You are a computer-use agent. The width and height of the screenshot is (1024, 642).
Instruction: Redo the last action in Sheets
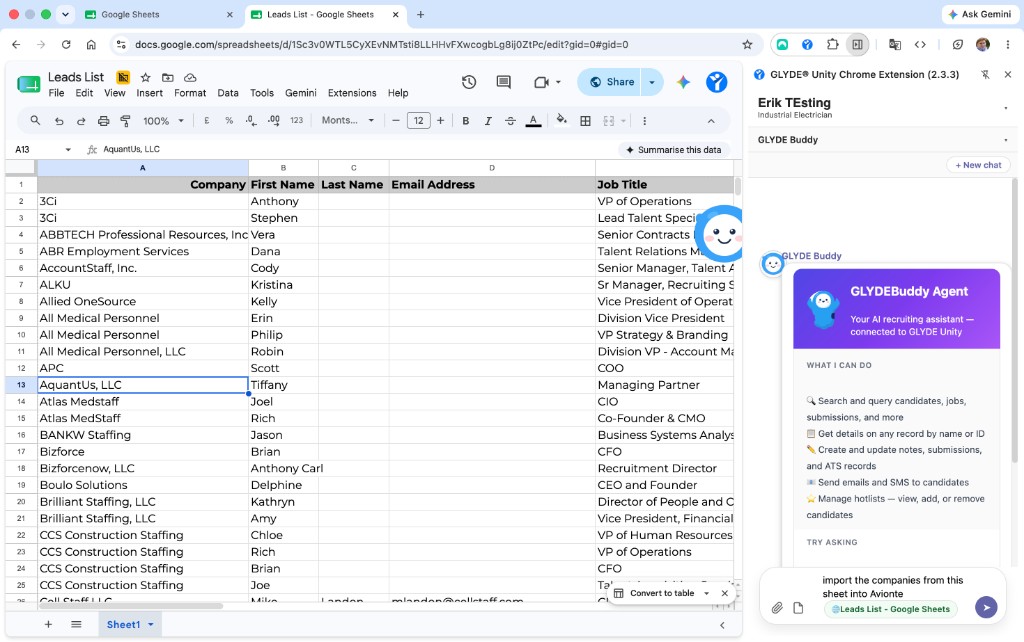(81, 121)
